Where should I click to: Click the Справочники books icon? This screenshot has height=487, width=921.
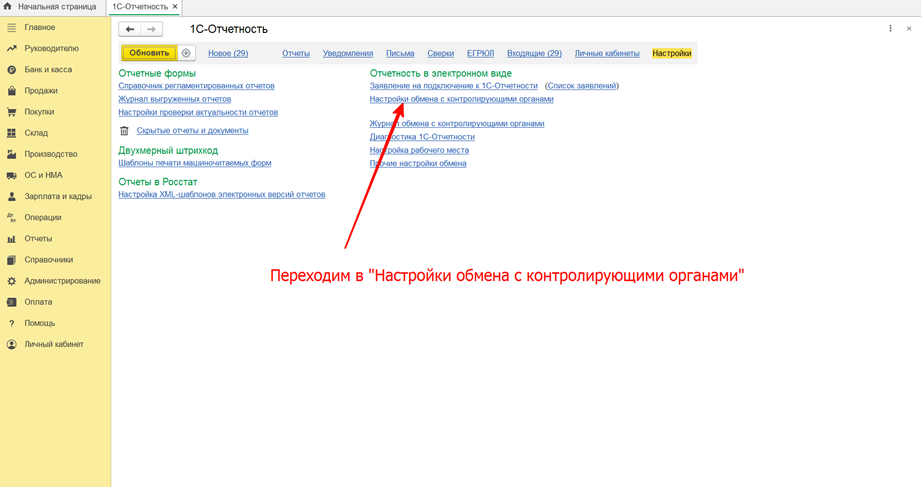pyautogui.click(x=11, y=260)
